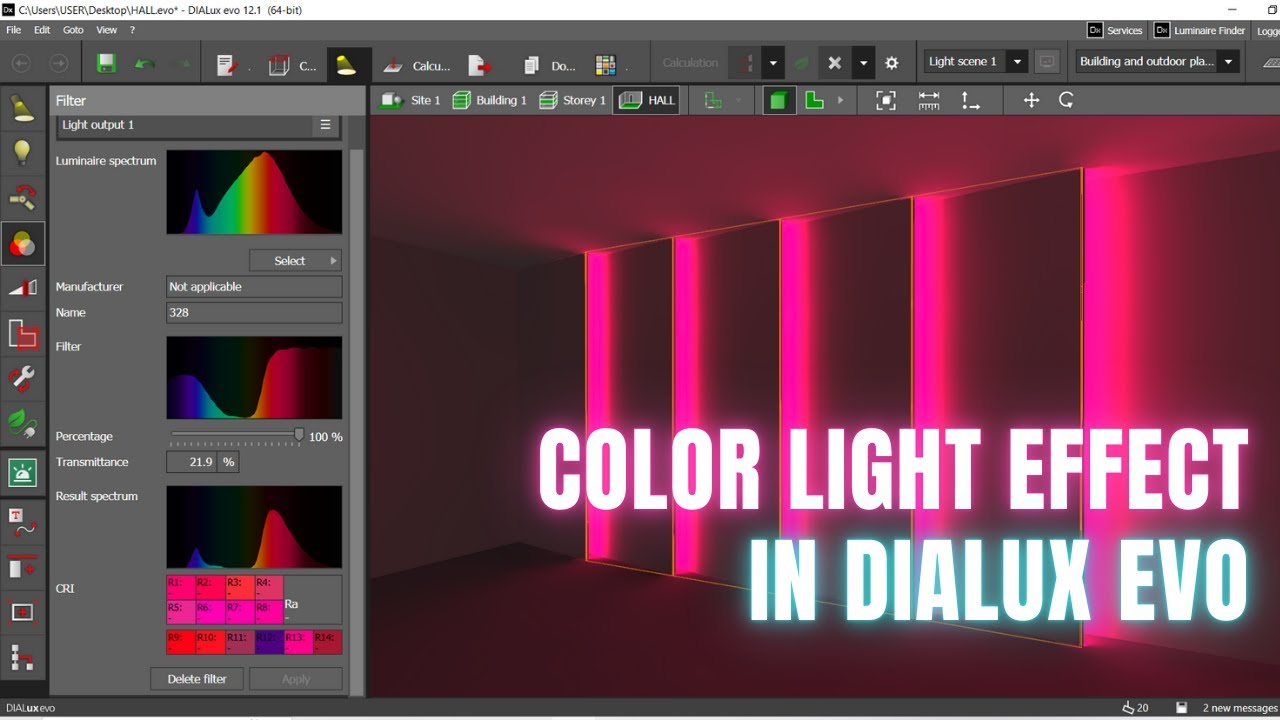
Task: Open the energy consumption leaf-plug tool
Action: coord(22,423)
